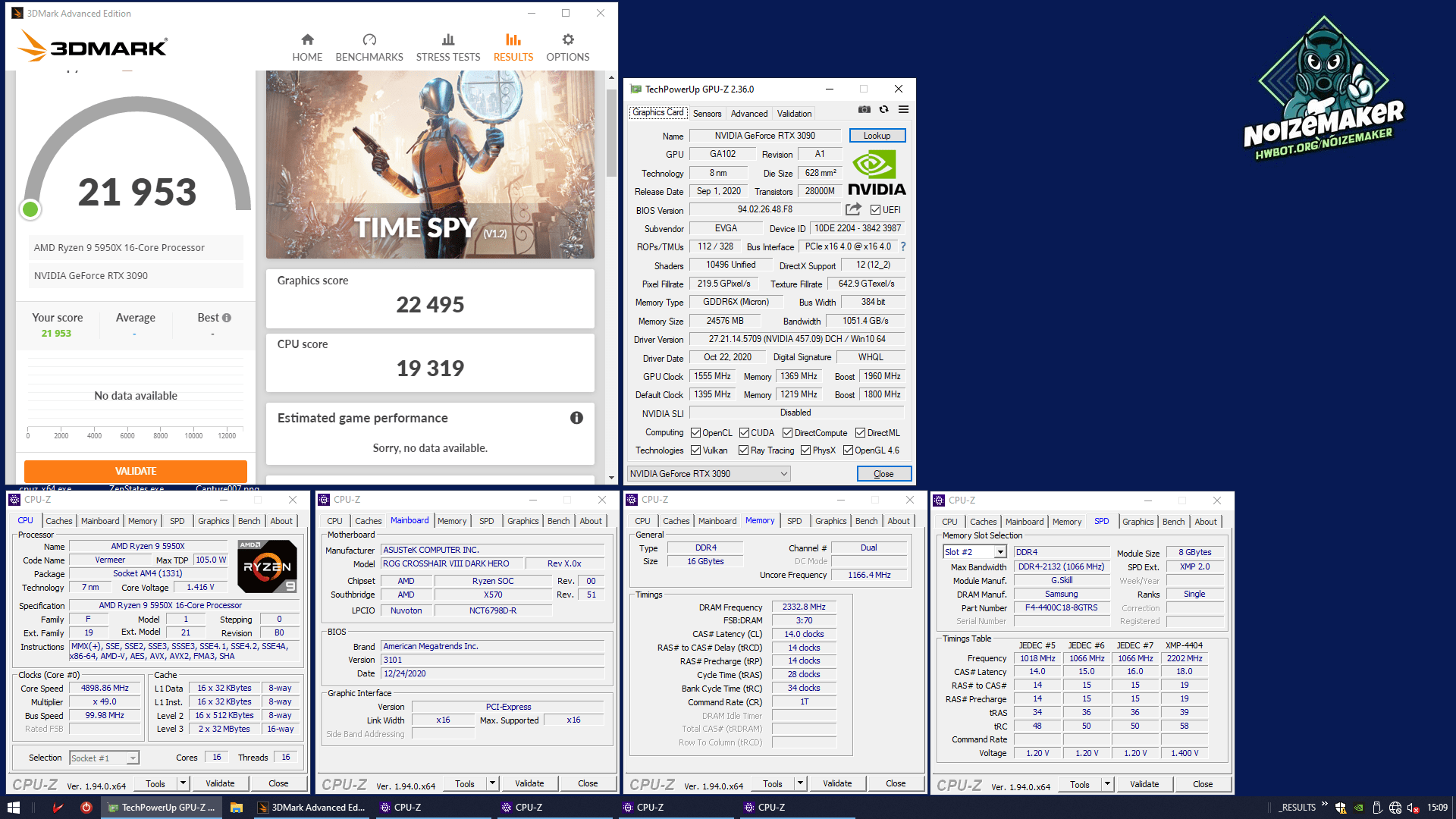Toggle DirectML checkbox
Image resolution: width=1456 pixels, height=819 pixels.
(x=861, y=433)
